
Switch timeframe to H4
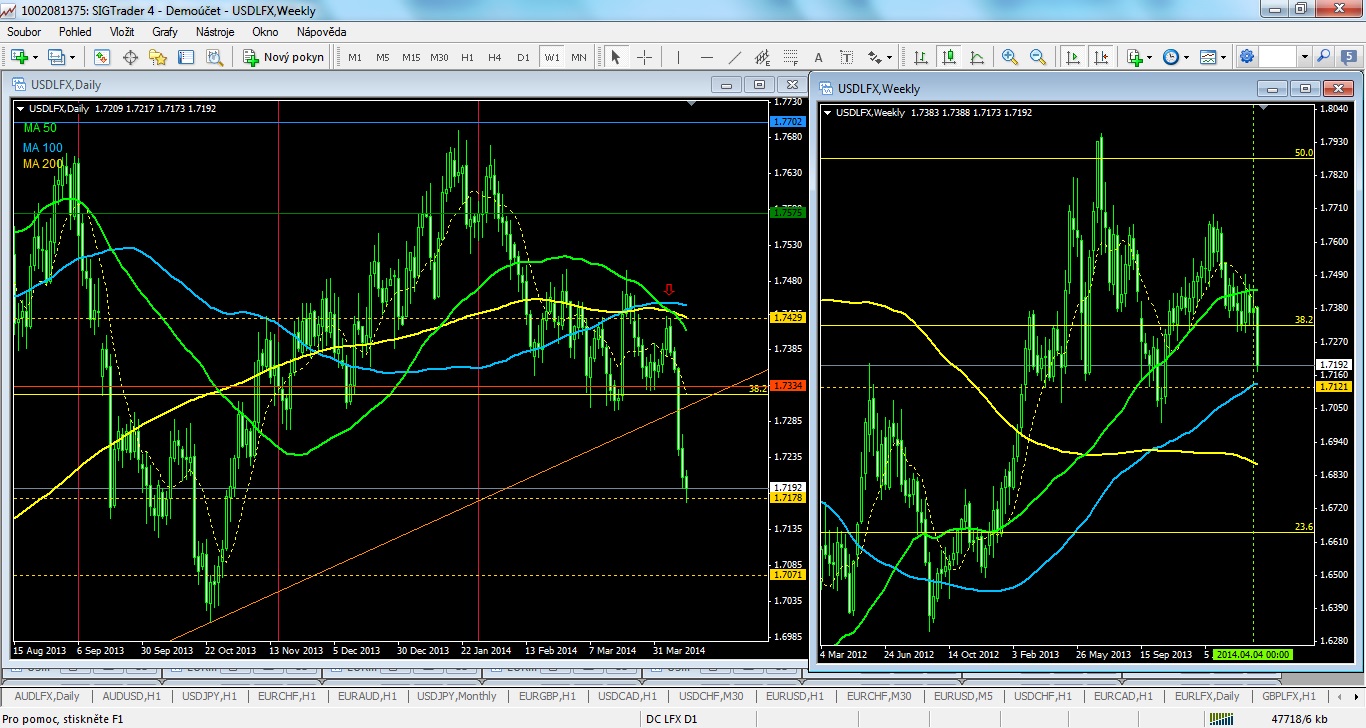click(495, 58)
